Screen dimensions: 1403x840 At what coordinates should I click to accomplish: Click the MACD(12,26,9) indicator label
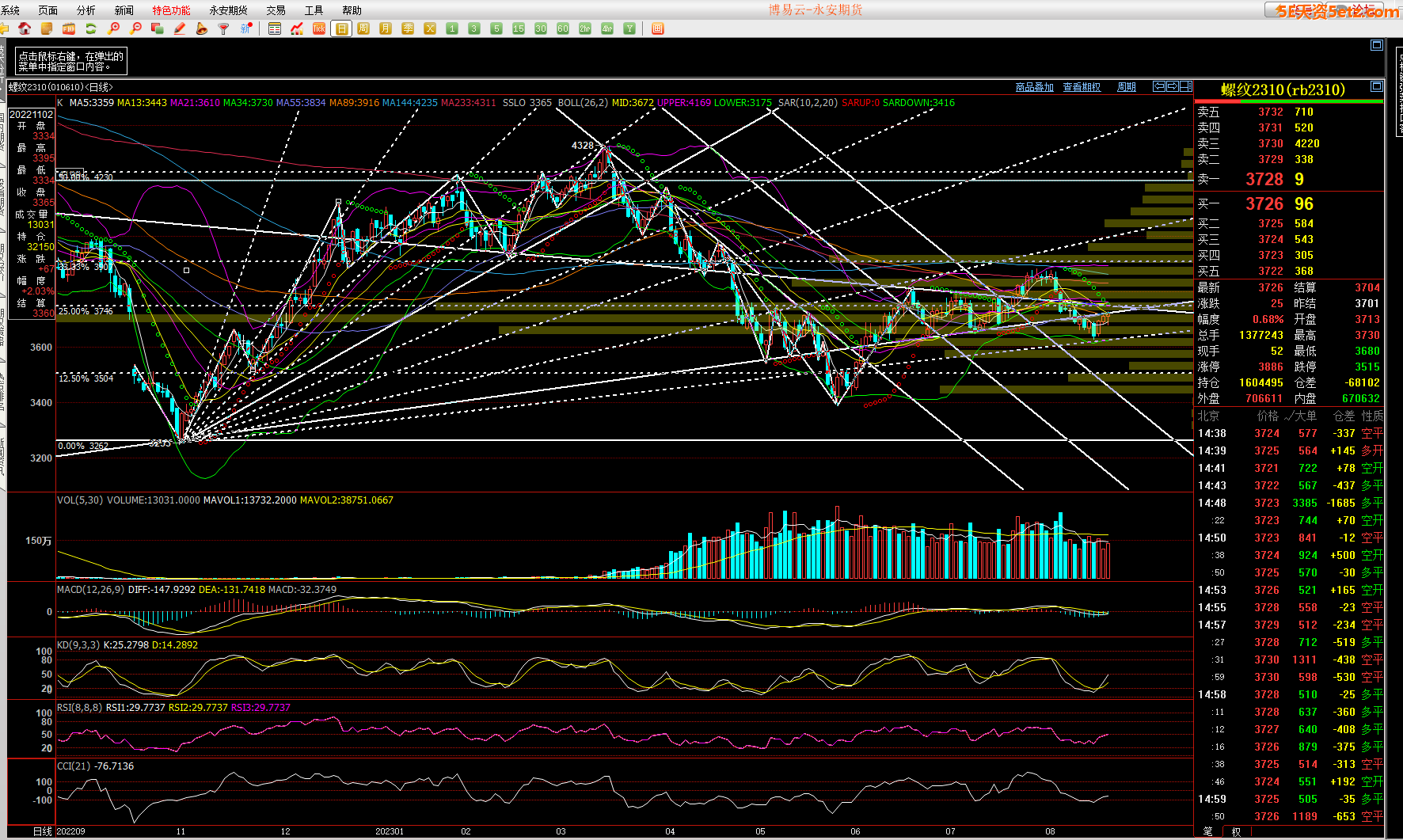(x=91, y=590)
